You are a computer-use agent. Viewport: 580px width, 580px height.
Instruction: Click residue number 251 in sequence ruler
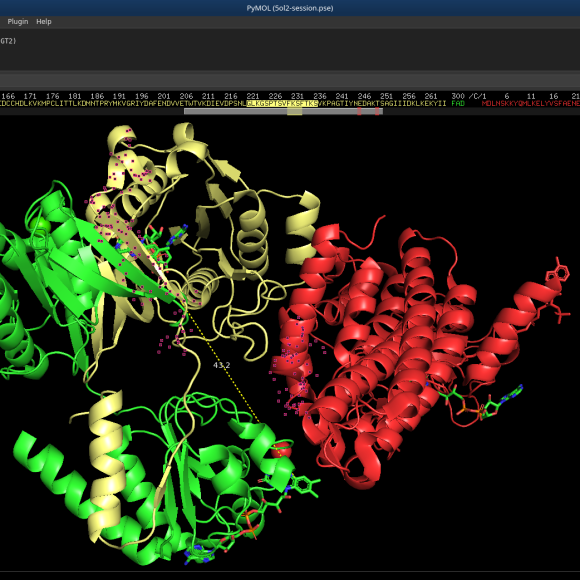tap(386, 96)
